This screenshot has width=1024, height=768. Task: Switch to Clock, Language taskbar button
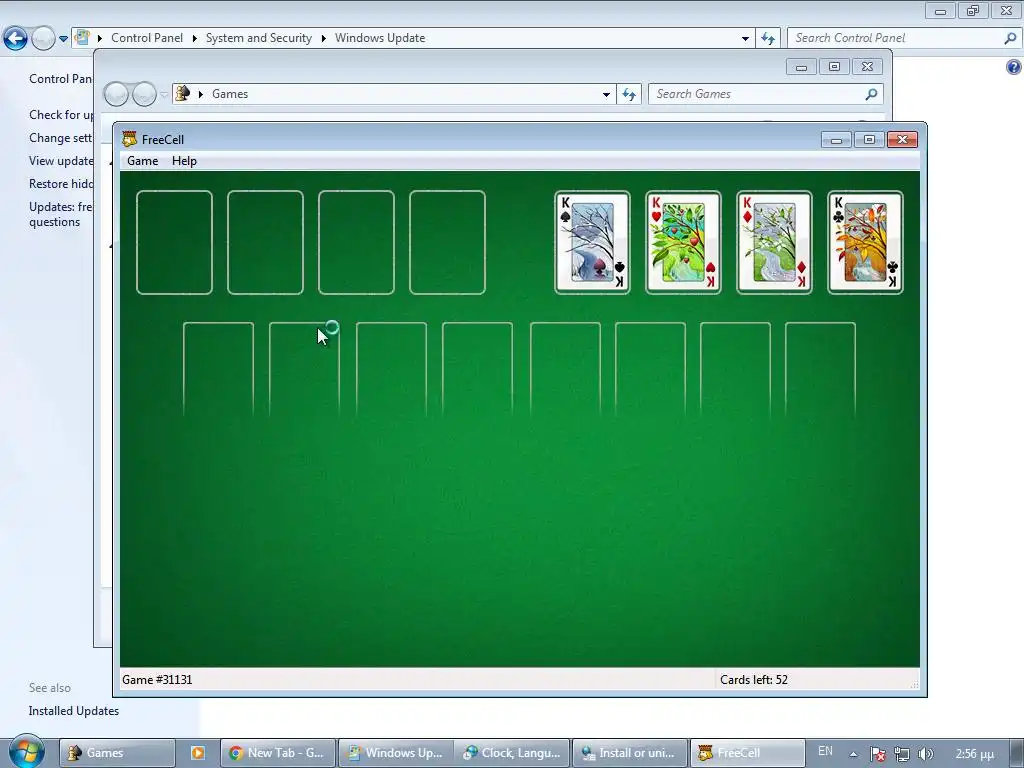pos(513,753)
